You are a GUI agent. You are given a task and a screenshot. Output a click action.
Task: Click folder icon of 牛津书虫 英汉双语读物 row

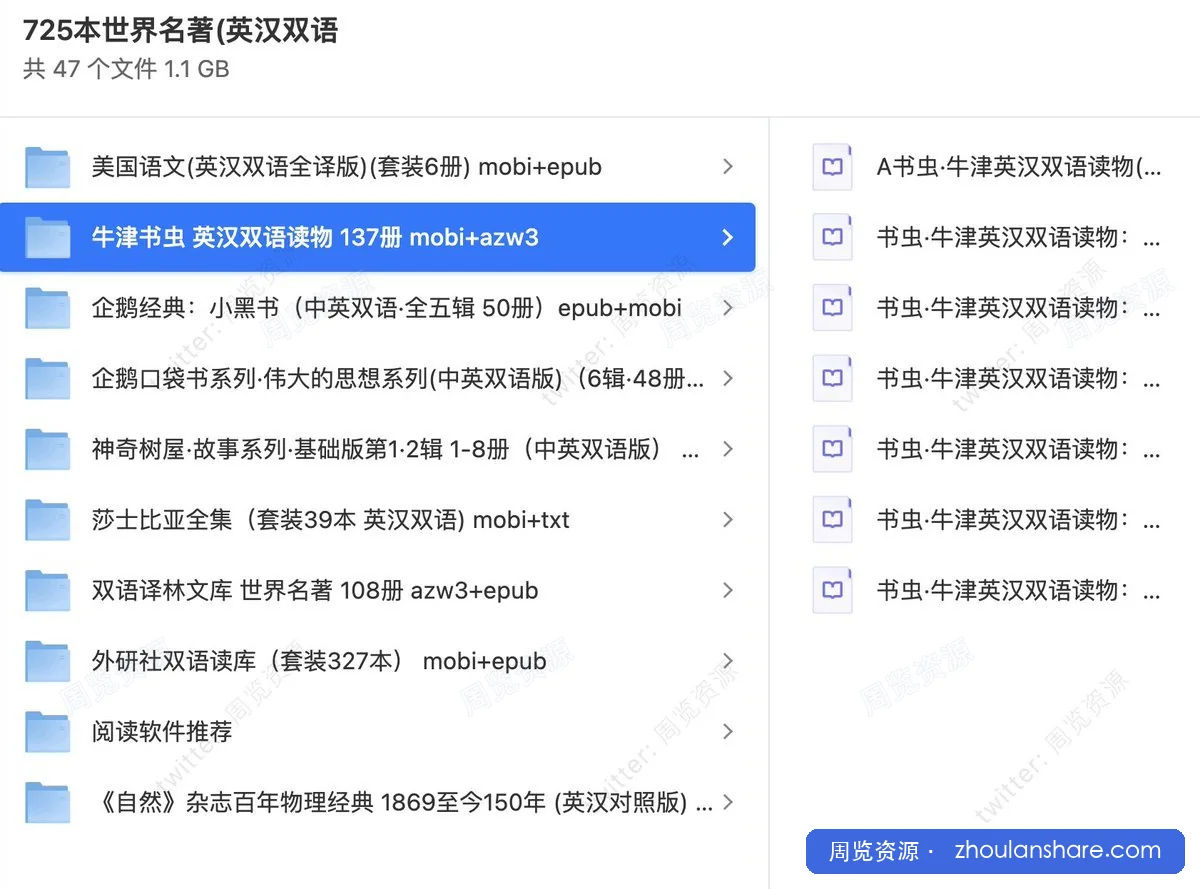47,238
